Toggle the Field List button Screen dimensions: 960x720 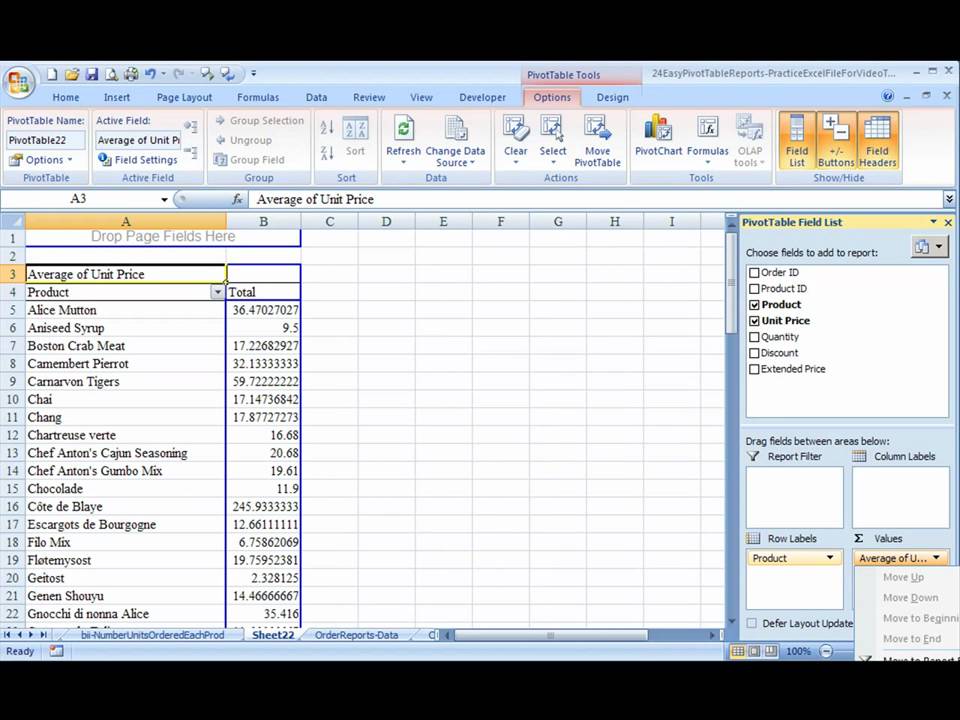point(797,140)
